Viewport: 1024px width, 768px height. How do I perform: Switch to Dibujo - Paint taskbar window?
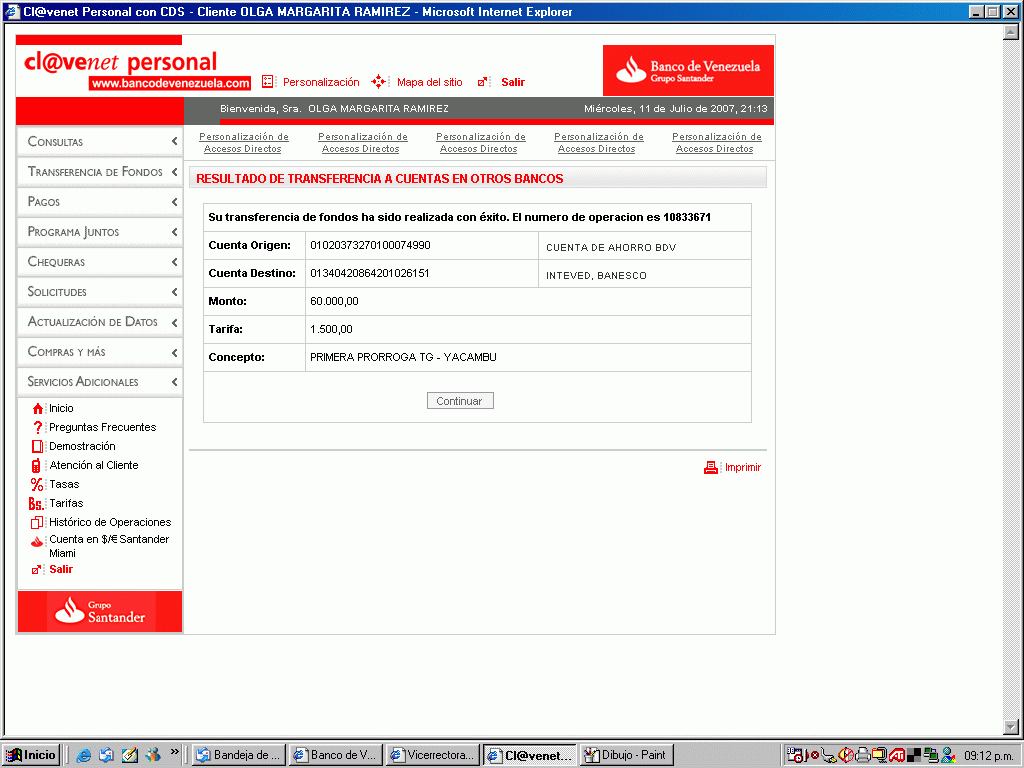(627, 755)
